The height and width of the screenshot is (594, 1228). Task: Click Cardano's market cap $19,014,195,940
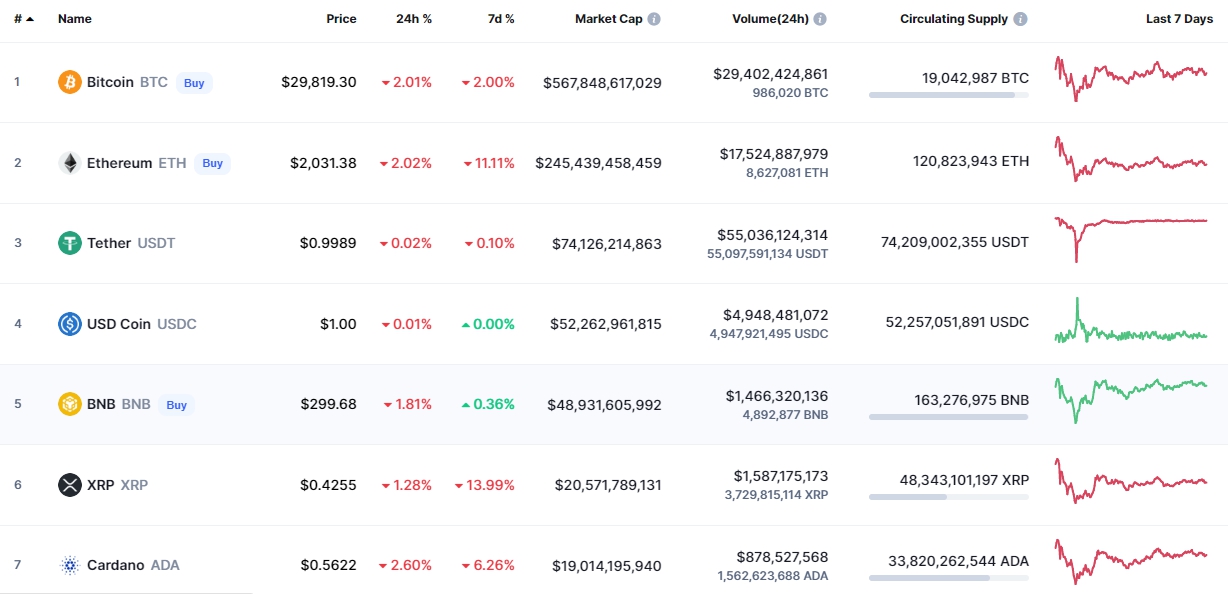coord(607,565)
